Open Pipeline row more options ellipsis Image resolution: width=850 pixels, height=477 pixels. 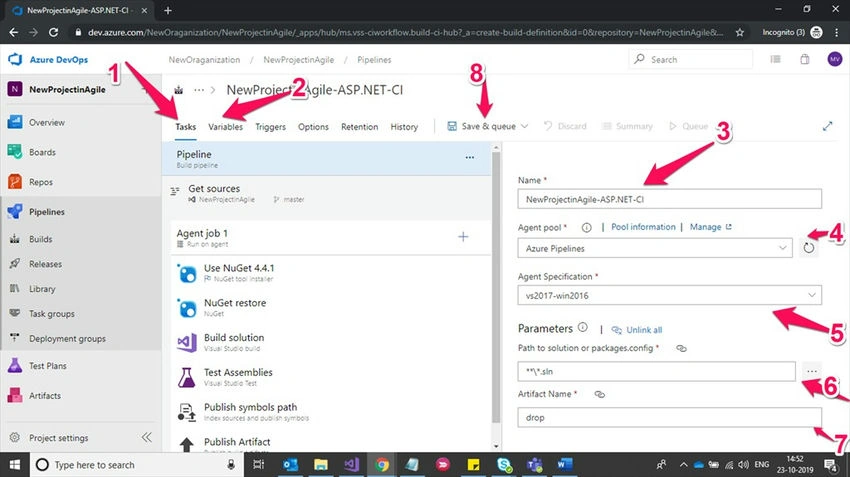point(469,158)
